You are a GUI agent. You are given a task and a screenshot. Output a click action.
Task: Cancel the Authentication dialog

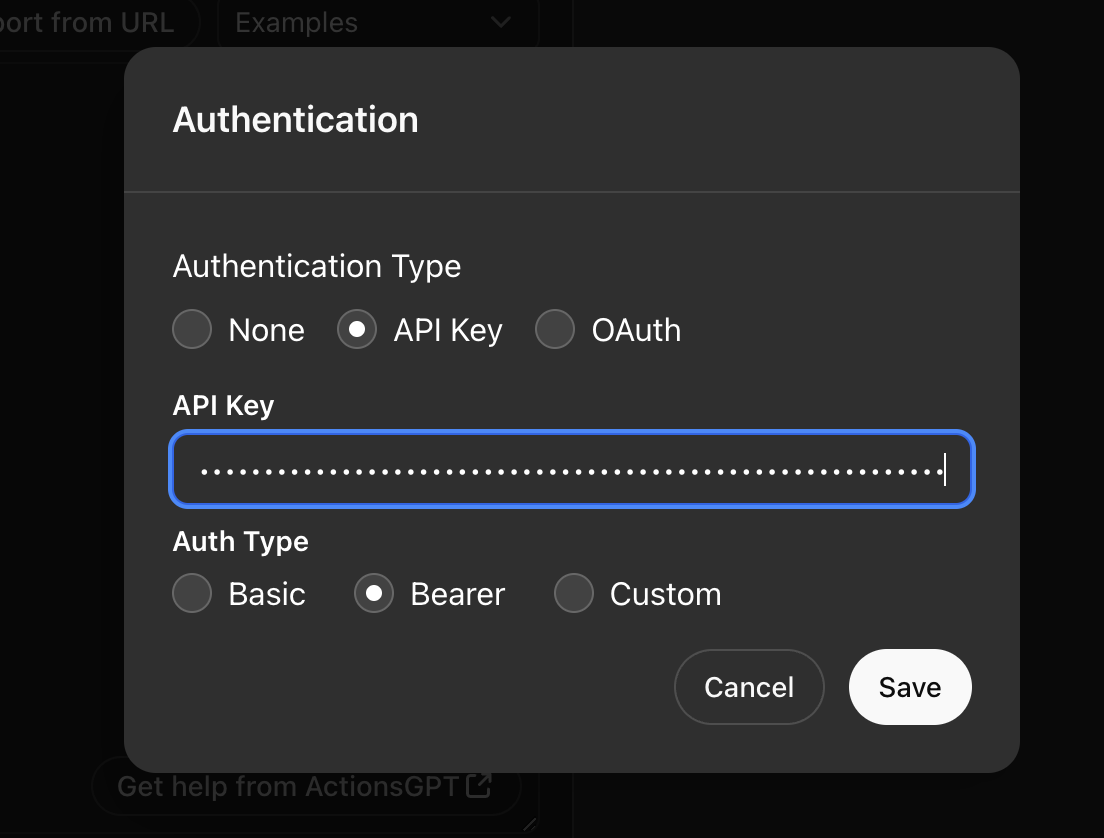[x=749, y=687]
